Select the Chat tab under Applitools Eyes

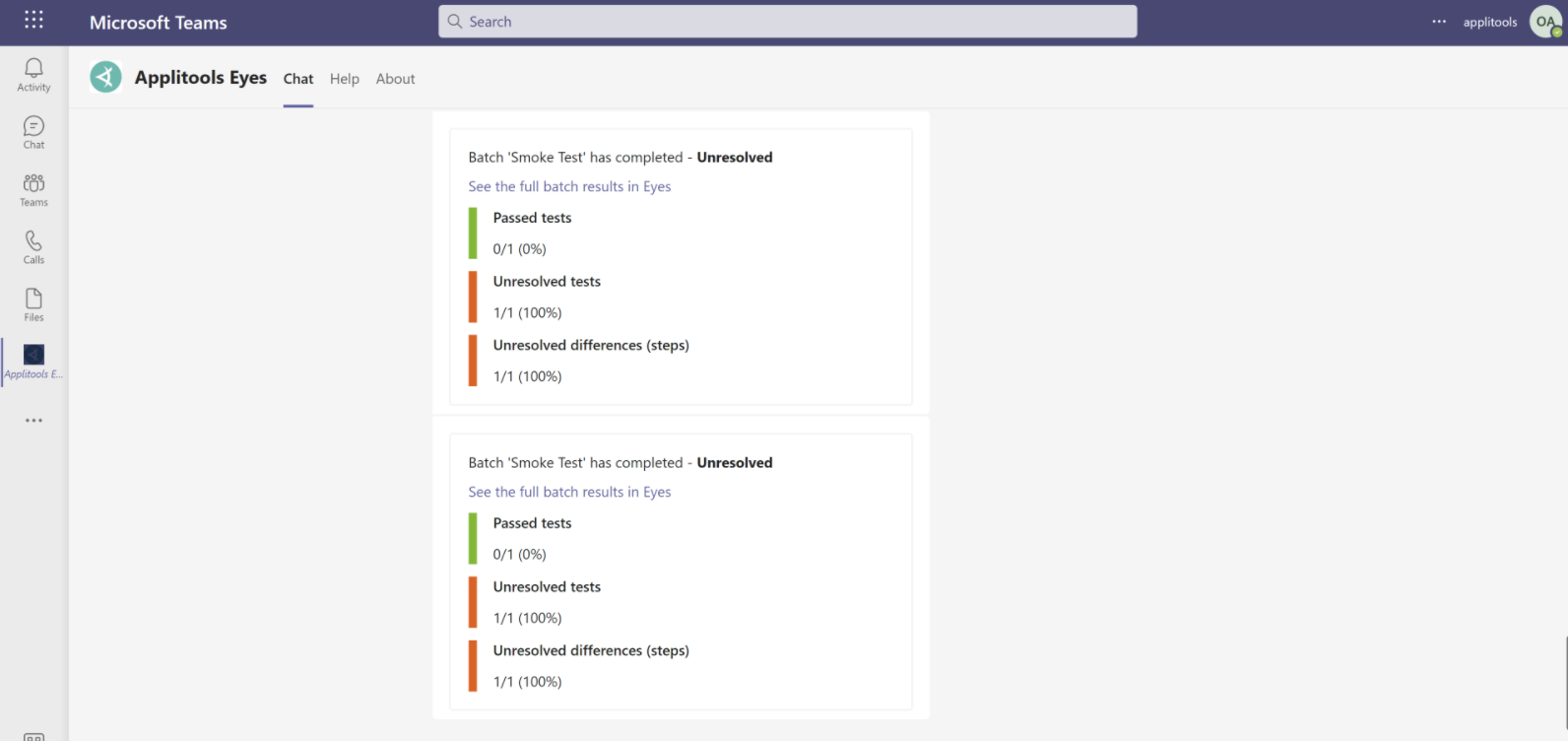pos(297,79)
